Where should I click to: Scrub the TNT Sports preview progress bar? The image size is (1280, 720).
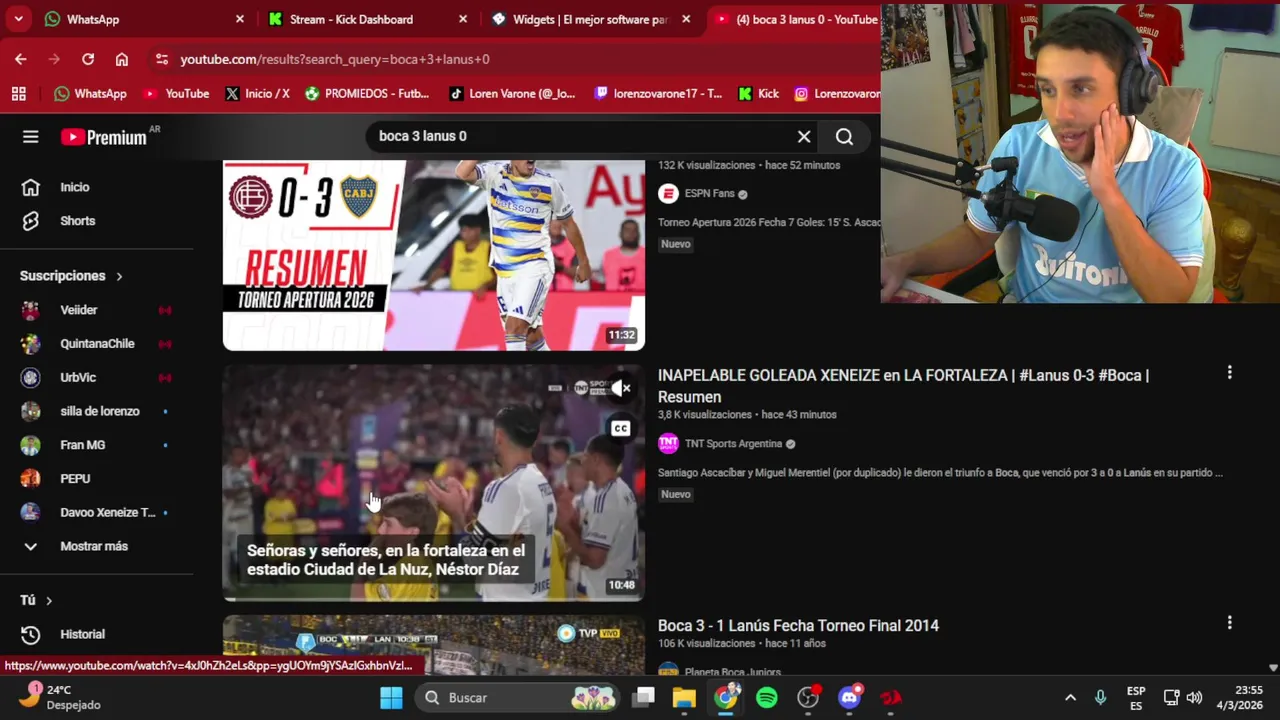pyautogui.click(x=434, y=599)
